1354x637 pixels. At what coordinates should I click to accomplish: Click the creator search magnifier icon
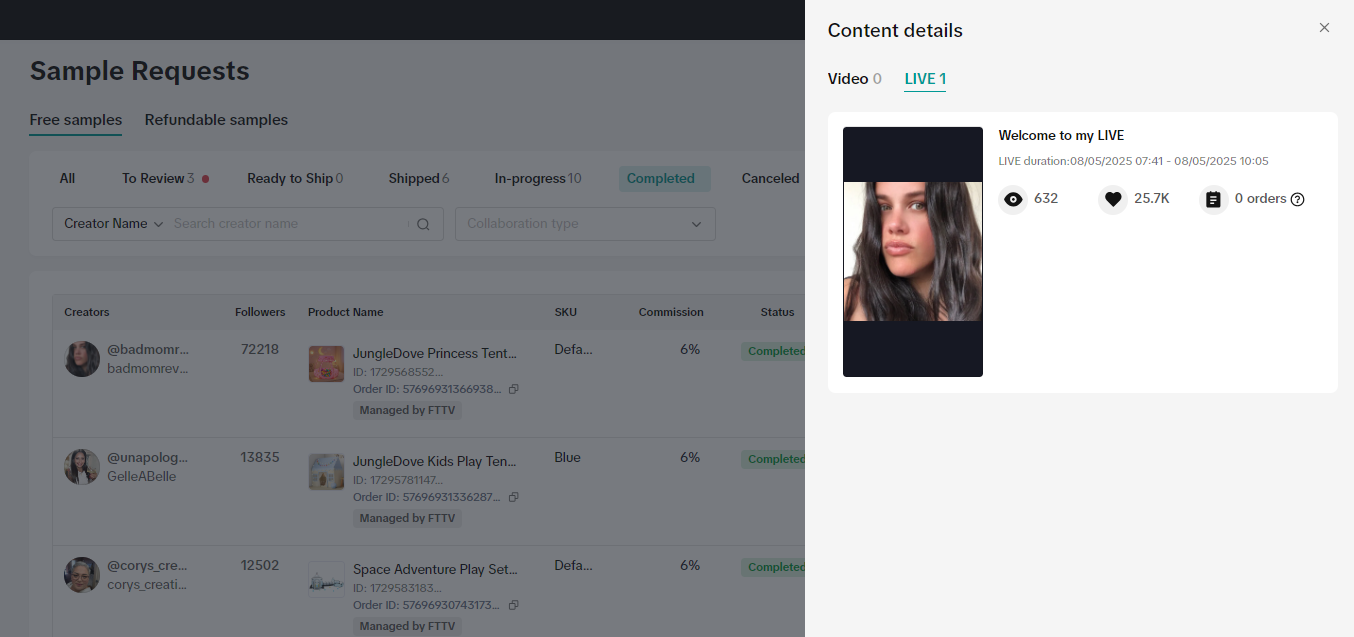(x=423, y=225)
